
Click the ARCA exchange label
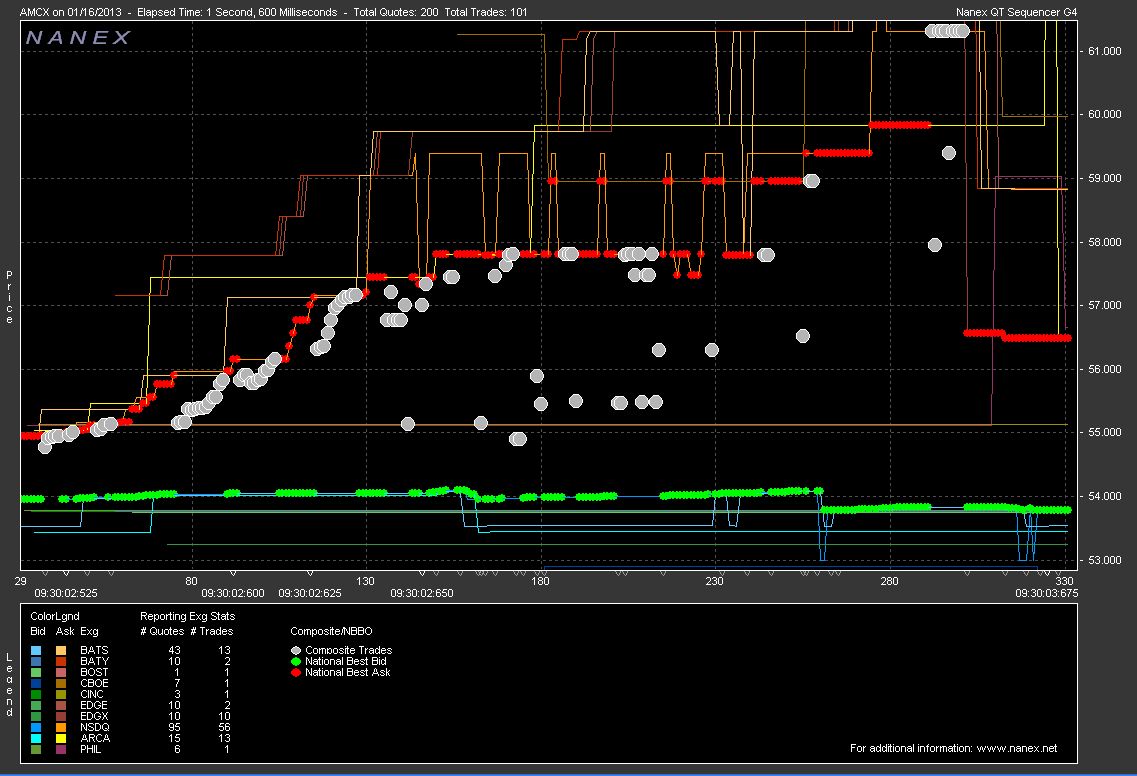tap(95, 738)
